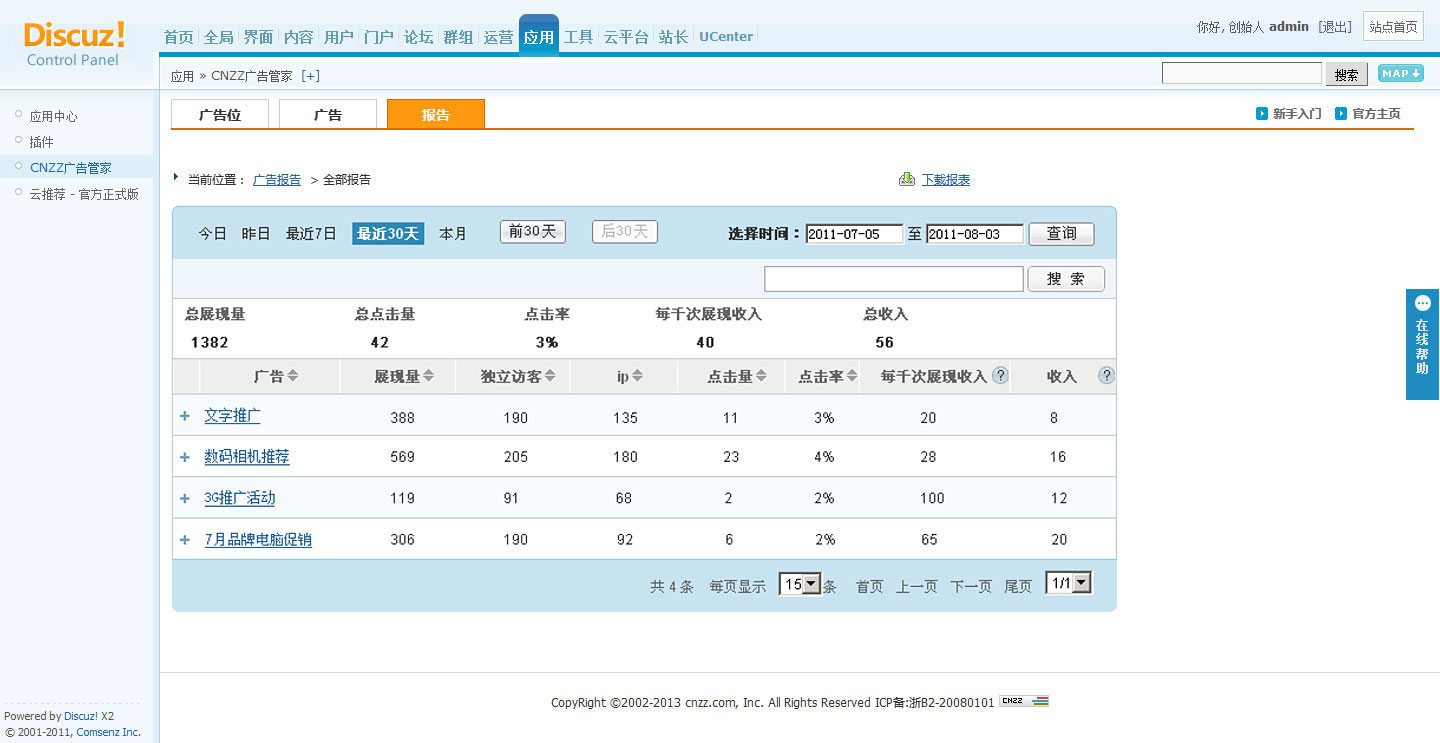Expand the 7月品牌电脑促销 row
Screen dimensions: 1440x743
185,540
